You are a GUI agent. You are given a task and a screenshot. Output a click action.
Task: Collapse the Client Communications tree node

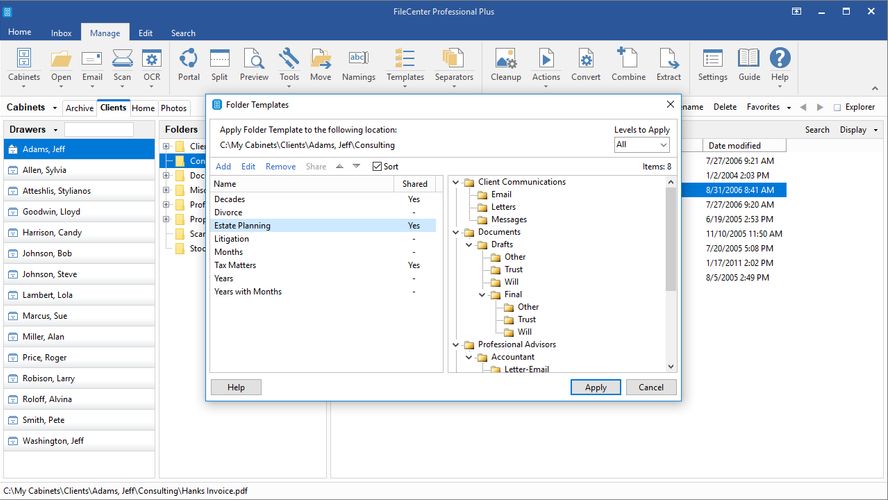point(456,182)
